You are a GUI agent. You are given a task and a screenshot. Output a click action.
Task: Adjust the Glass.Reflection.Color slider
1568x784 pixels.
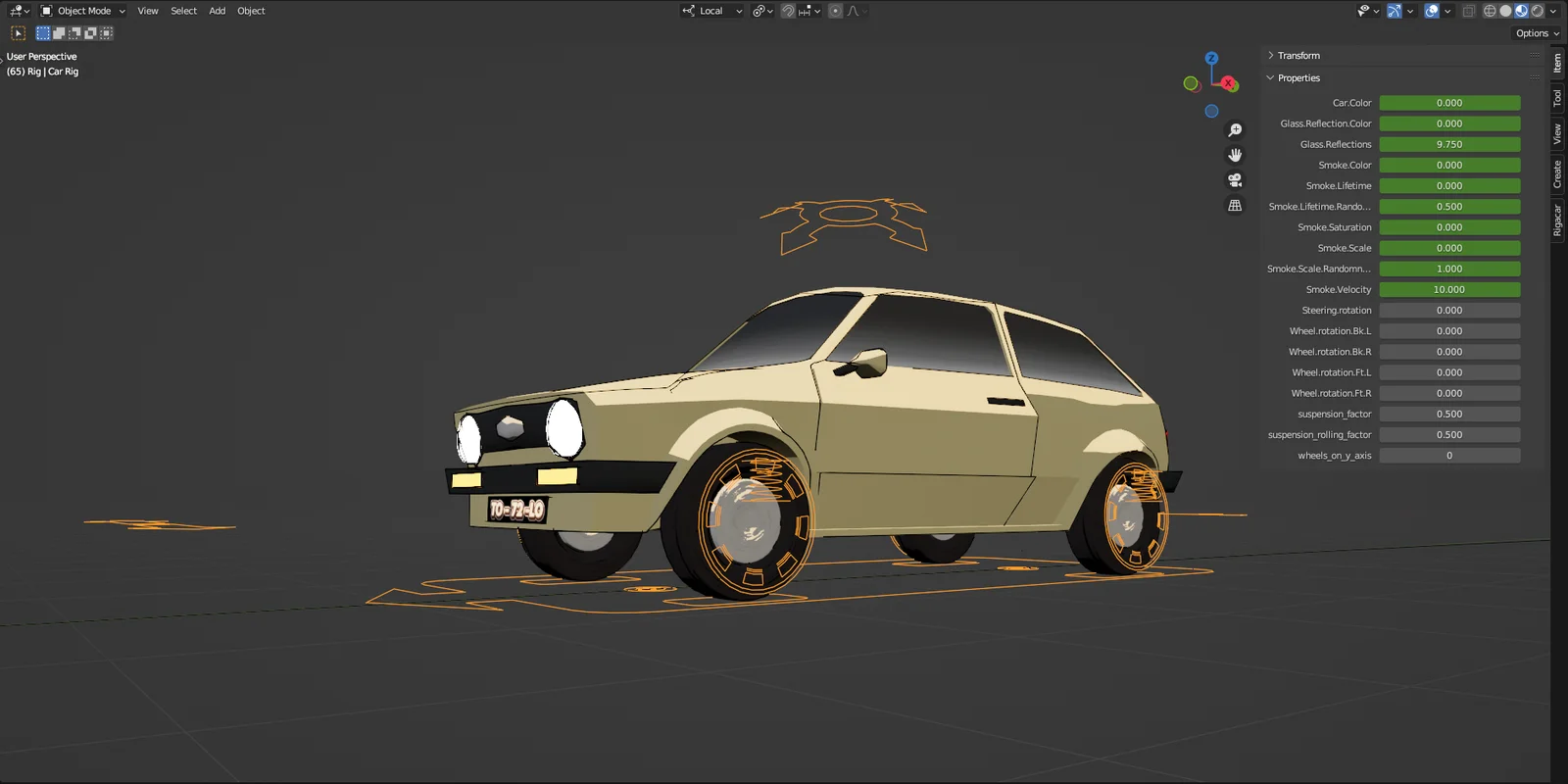coord(1449,123)
